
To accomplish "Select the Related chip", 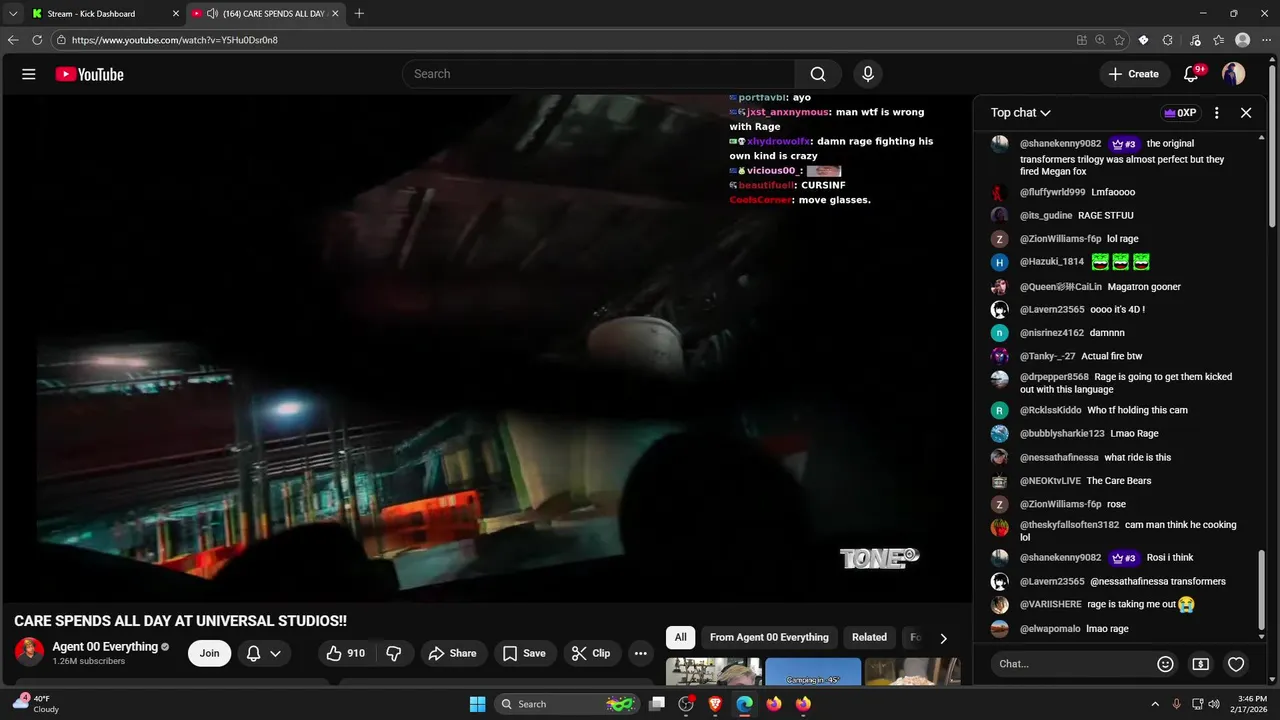I will tap(869, 637).
